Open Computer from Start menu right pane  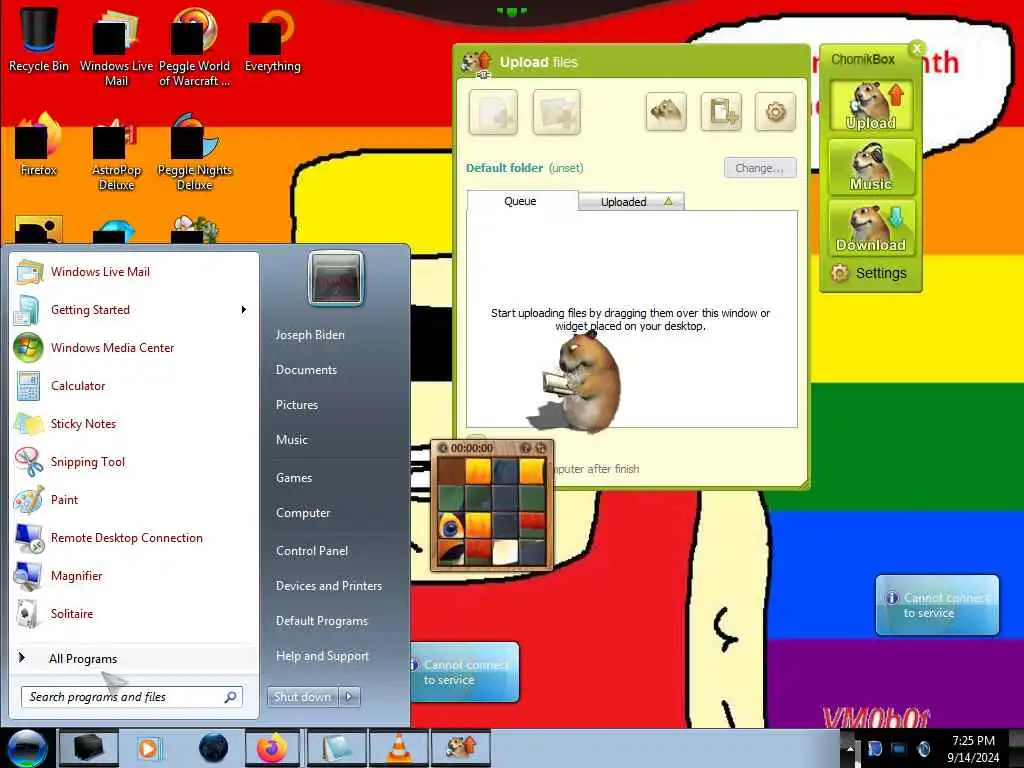click(x=303, y=513)
